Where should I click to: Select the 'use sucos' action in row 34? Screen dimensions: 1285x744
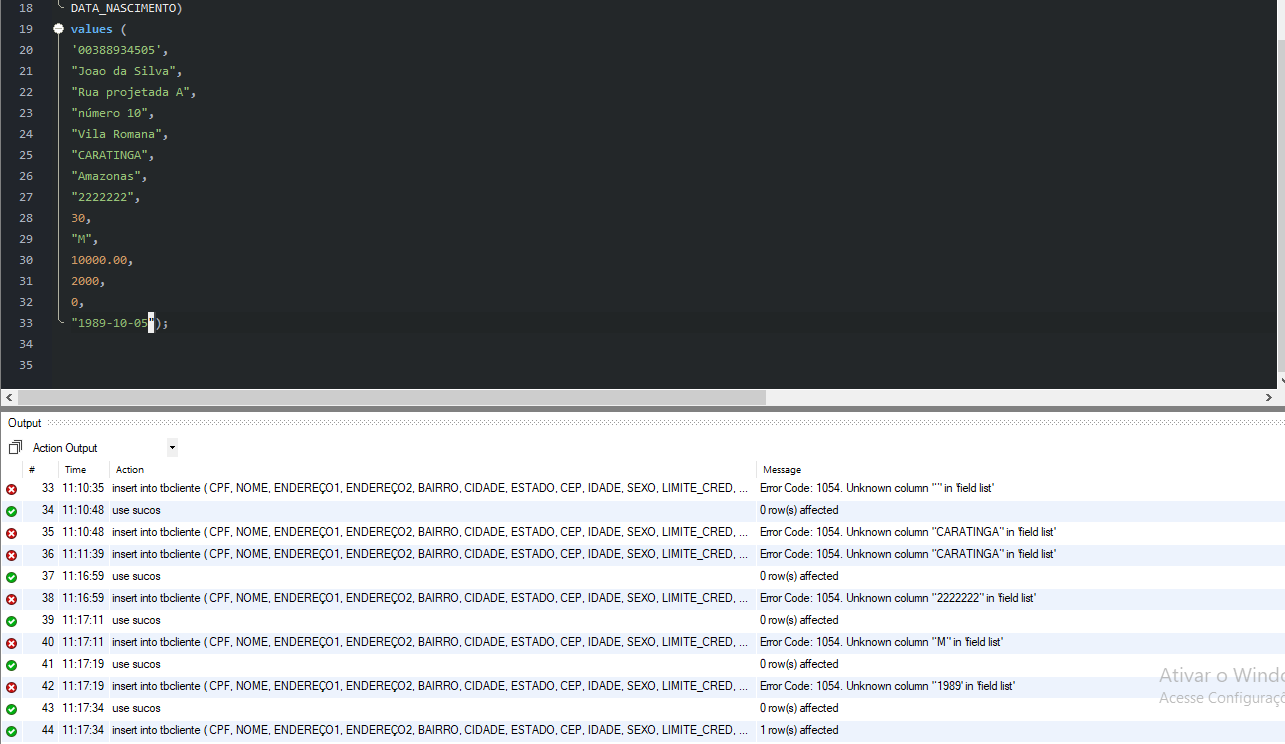136,510
